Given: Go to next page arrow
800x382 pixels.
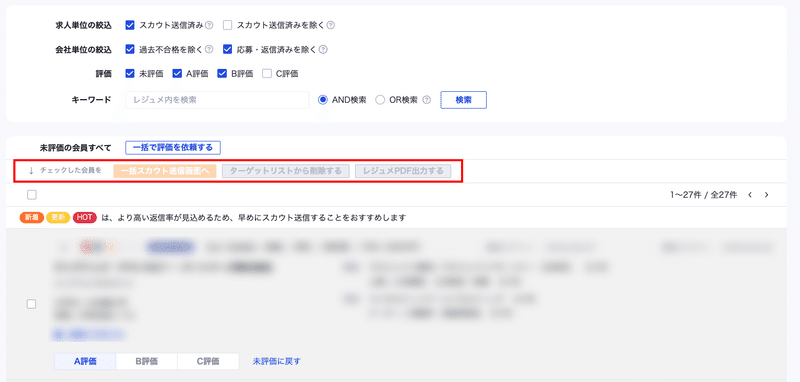Looking at the screenshot, I should click(x=766, y=195).
